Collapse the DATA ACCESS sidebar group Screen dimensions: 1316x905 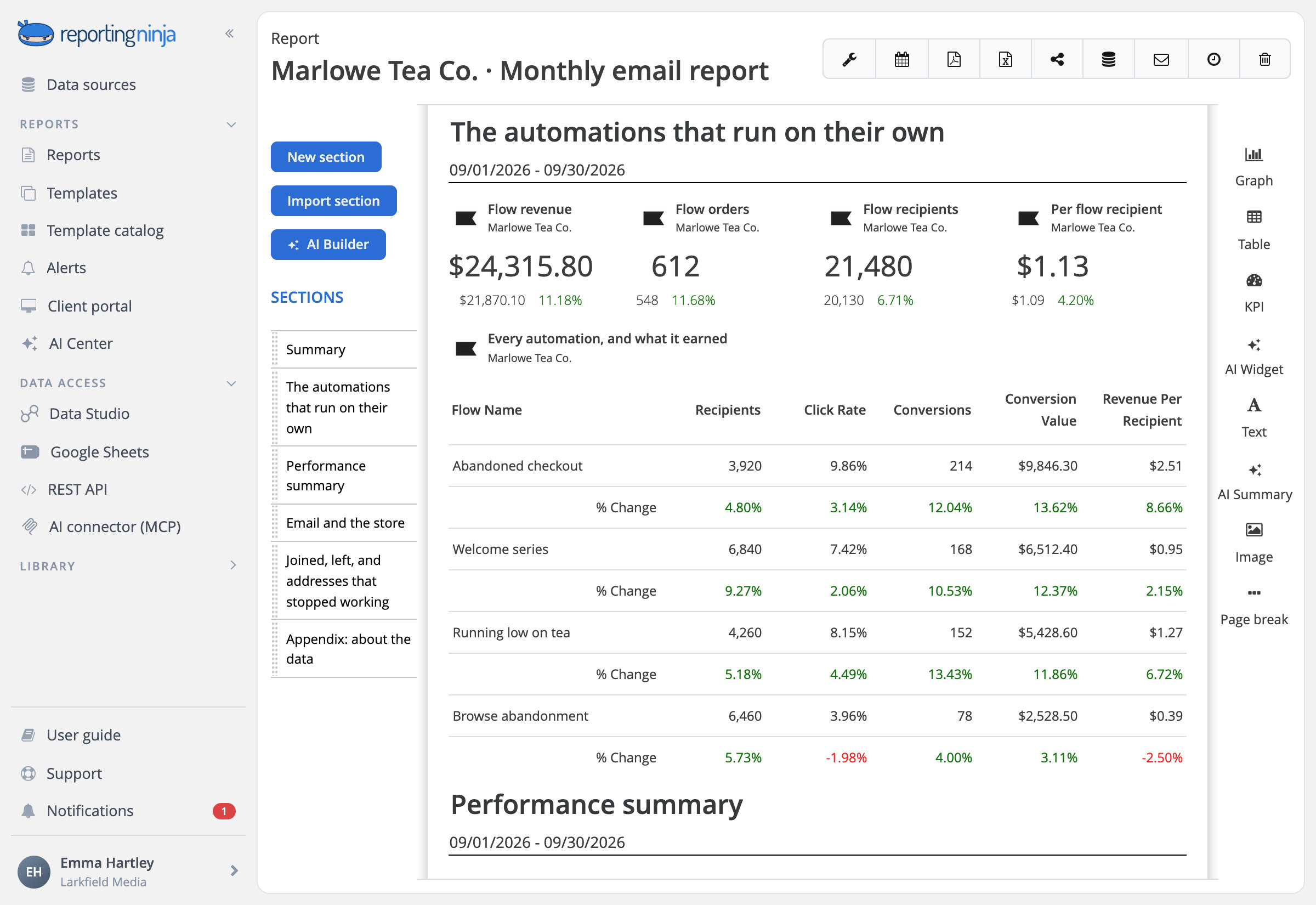click(x=231, y=383)
